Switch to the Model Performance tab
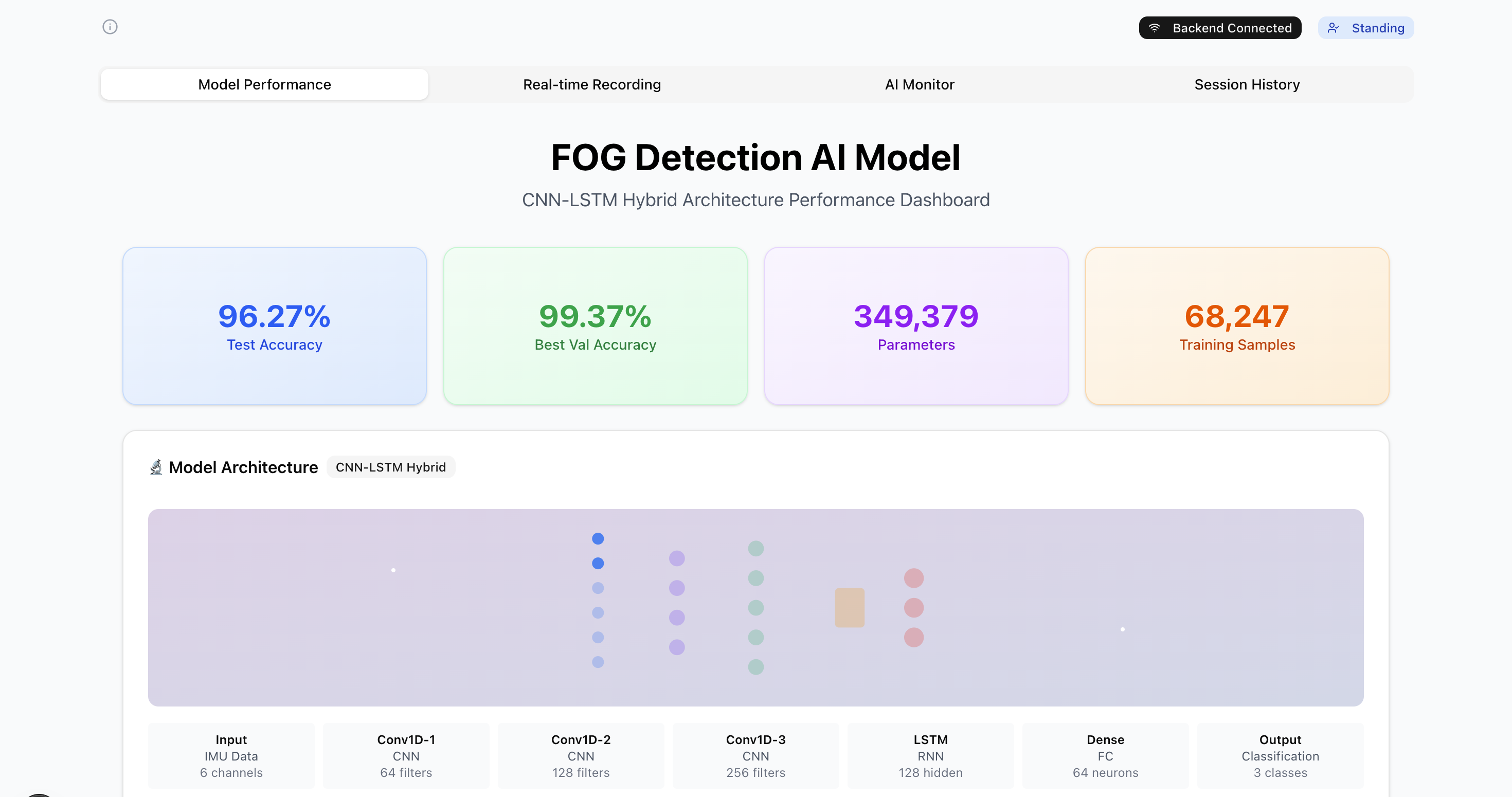The height and width of the screenshot is (797, 1512). pyautogui.click(x=264, y=84)
